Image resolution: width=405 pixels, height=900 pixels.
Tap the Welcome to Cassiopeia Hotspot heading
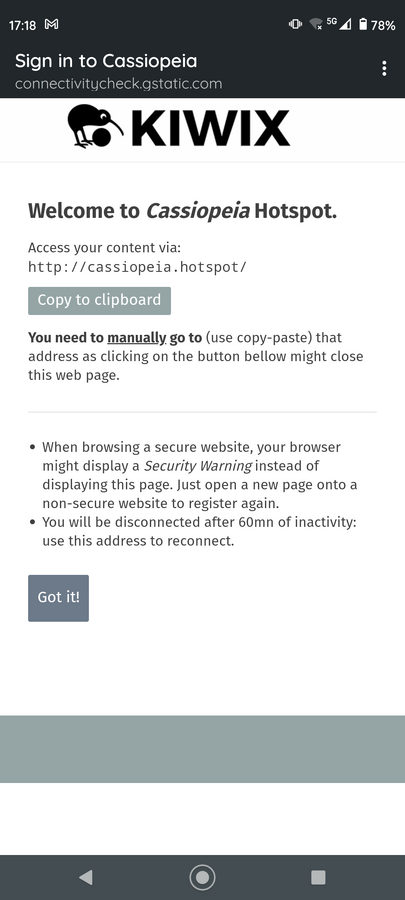pyautogui.click(x=182, y=211)
